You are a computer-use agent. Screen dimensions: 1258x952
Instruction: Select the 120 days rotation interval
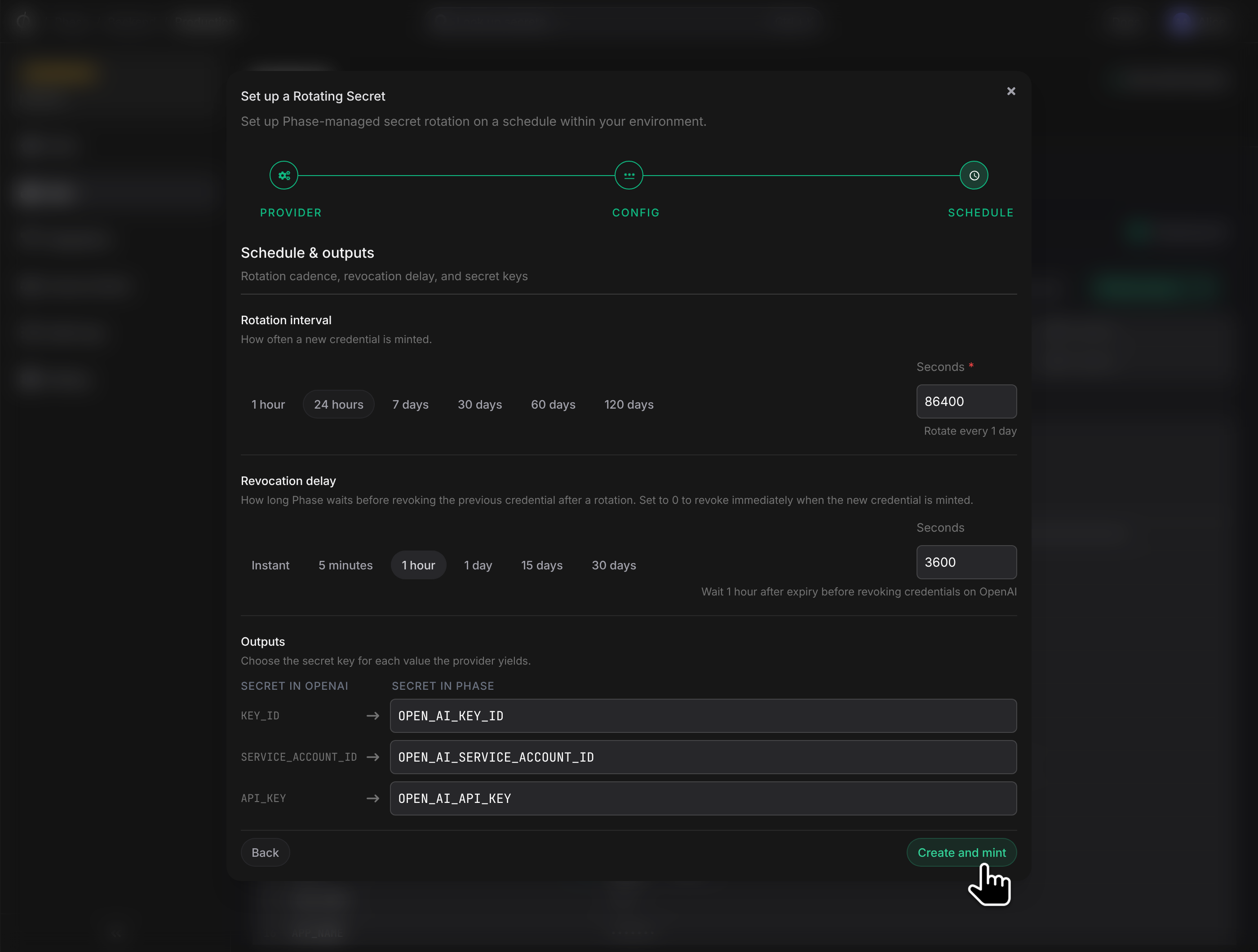tap(629, 404)
